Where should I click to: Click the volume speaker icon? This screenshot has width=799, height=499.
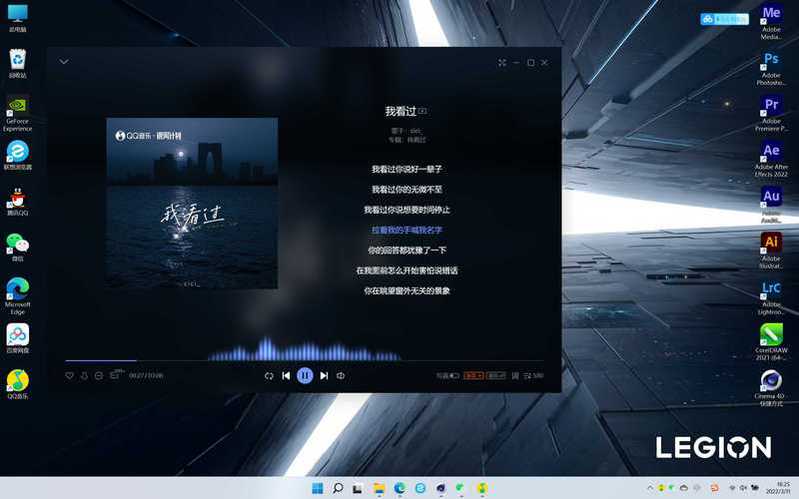341,376
